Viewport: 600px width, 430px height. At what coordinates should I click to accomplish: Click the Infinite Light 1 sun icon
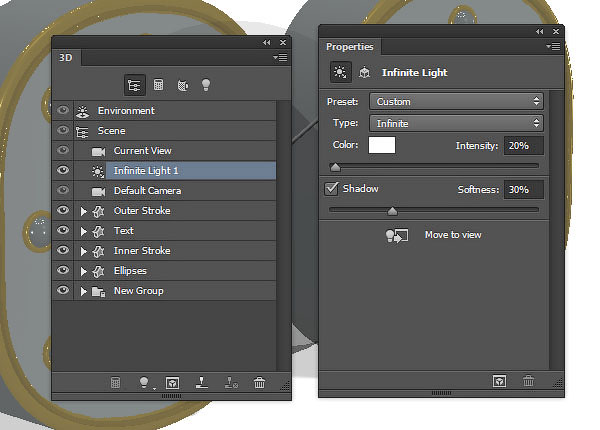tap(98, 171)
